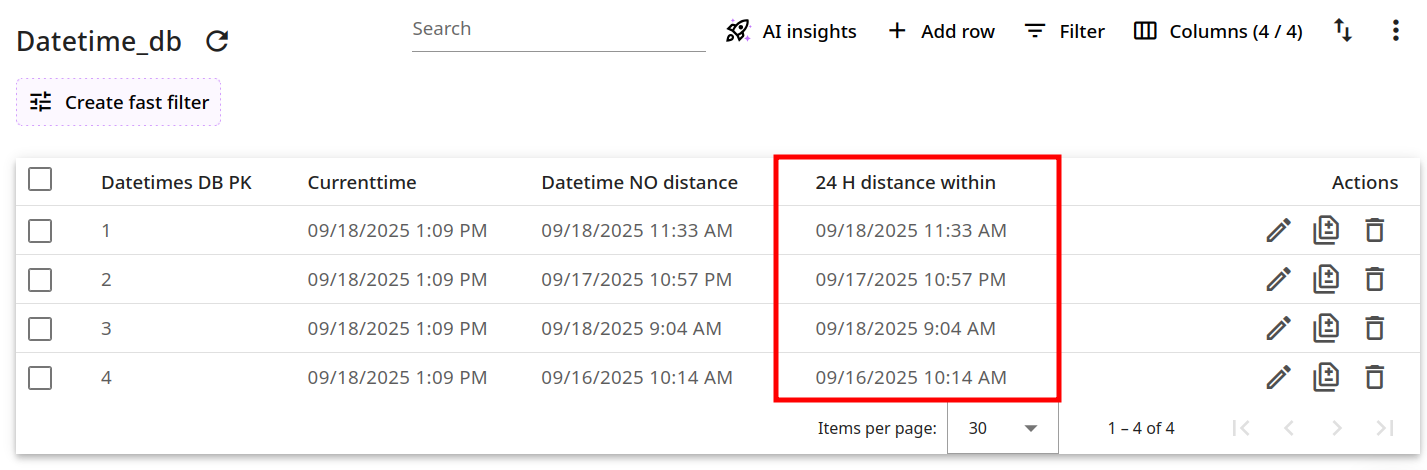Select the checkbox for row 3
Viewport: 1427px width, 470px height.
[x=40, y=328]
